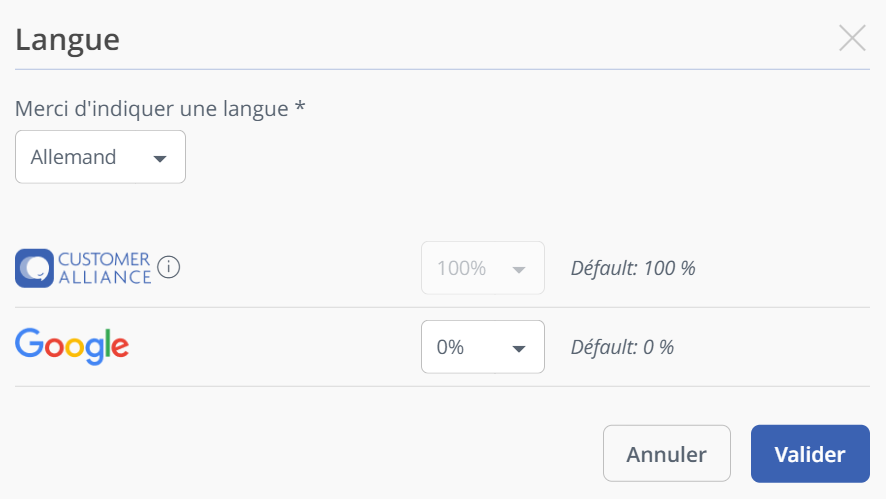The height and width of the screenshot is (499, 886).
Task: Open the Allemand language dropdown
Action: click(x=101, y=157)
